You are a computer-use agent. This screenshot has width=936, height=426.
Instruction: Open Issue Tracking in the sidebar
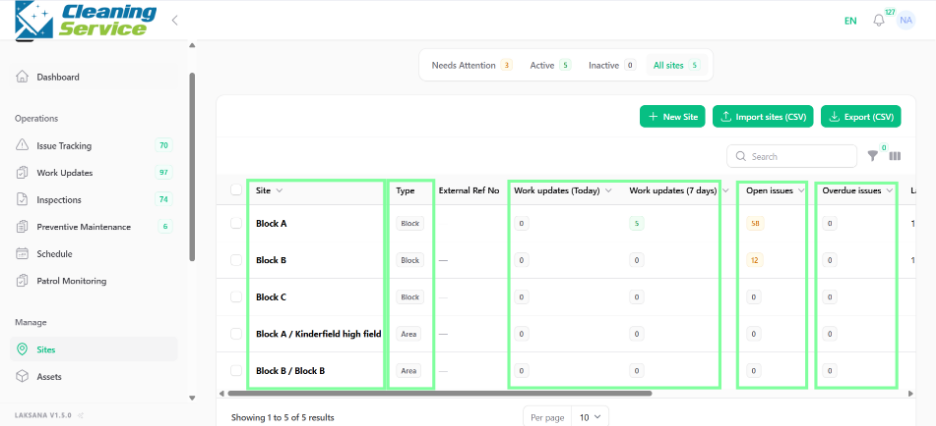[94, 145]
